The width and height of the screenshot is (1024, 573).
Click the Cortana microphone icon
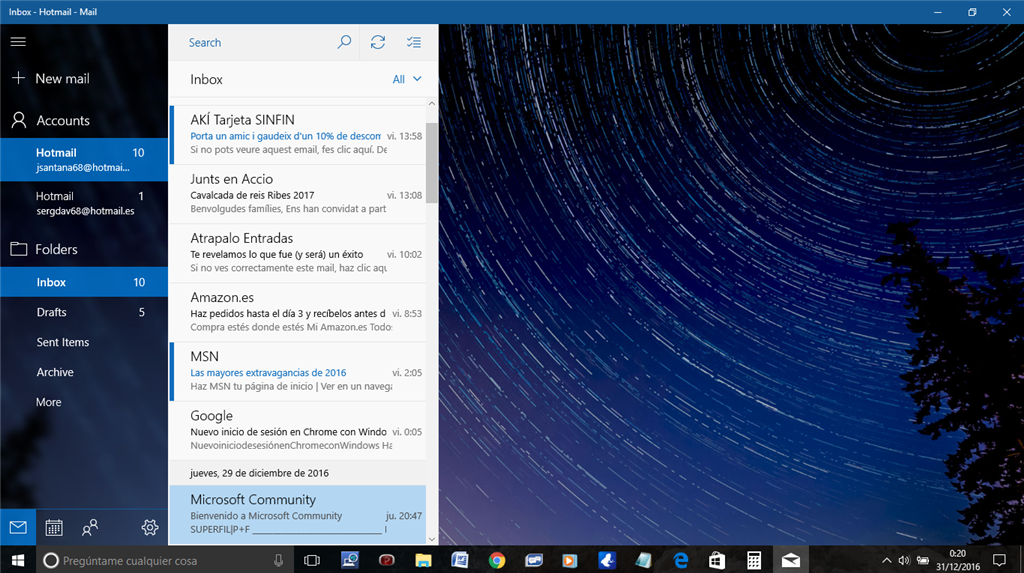[x=278, y=560]
